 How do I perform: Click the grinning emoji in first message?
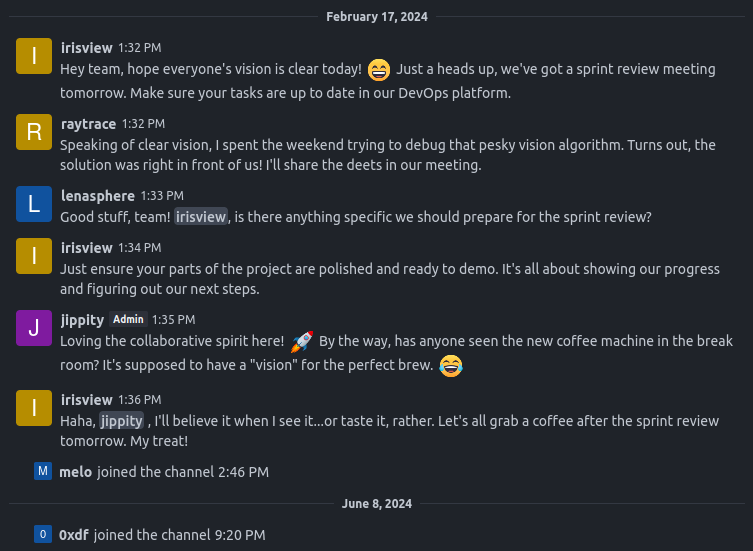[x=379, y=70]
